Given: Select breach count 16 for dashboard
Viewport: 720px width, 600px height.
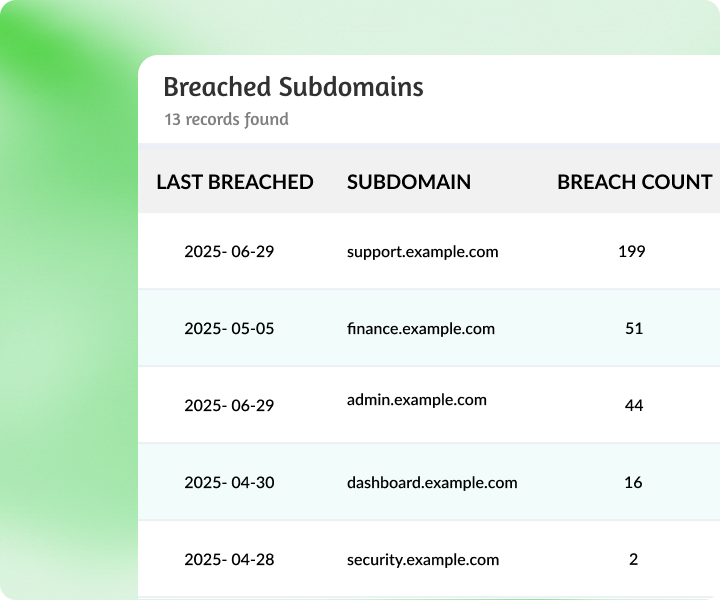Looking at the screenshot, I should point(633,482).
